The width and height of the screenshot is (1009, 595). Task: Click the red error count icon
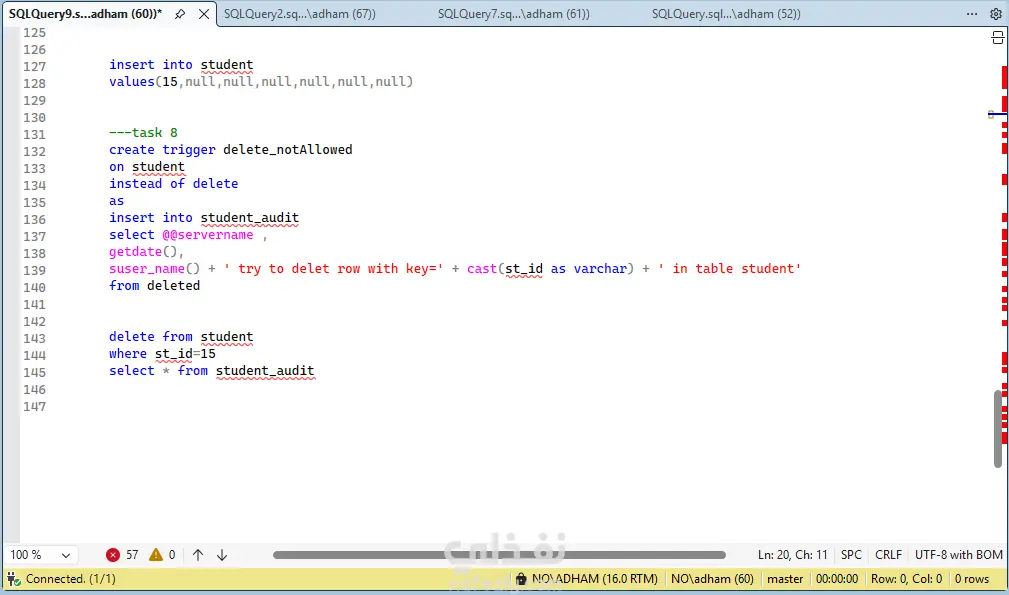click(x=113, y=554)
